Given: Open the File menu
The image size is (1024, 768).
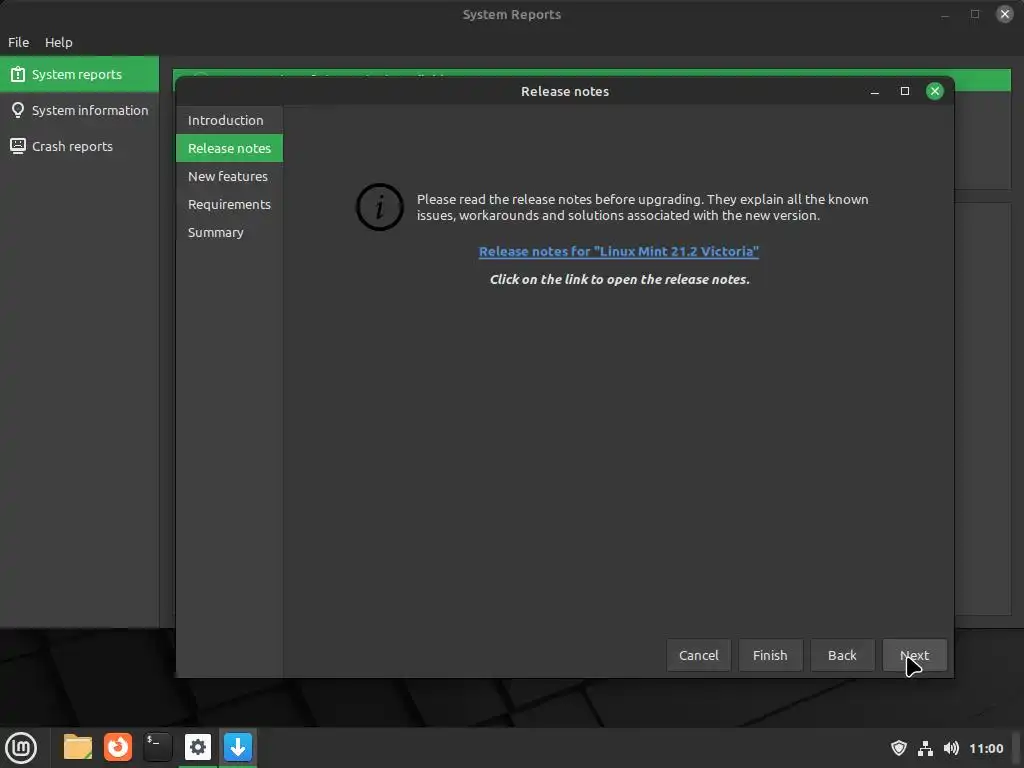Looking at the screenshot, I should point(18,42).
